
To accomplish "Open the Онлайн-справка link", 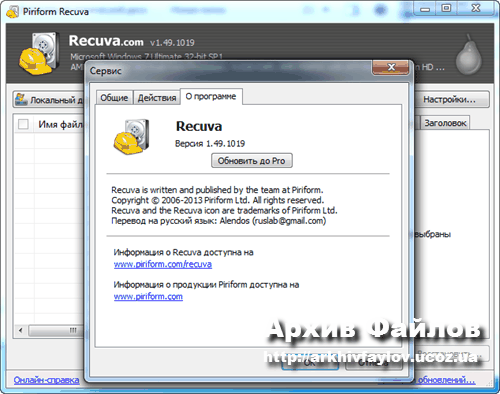I will click(46, 380).
